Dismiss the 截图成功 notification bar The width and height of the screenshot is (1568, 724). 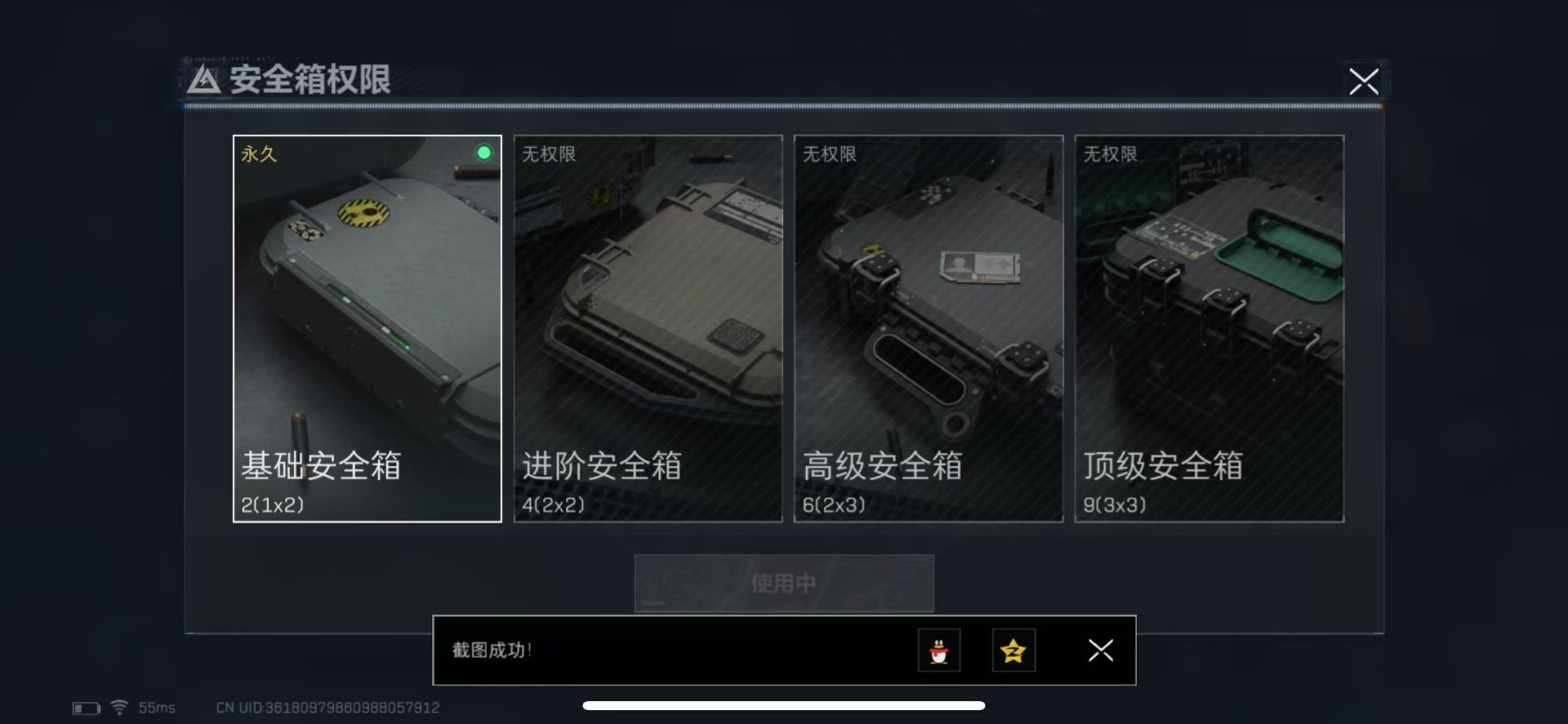click(1100, 650)
